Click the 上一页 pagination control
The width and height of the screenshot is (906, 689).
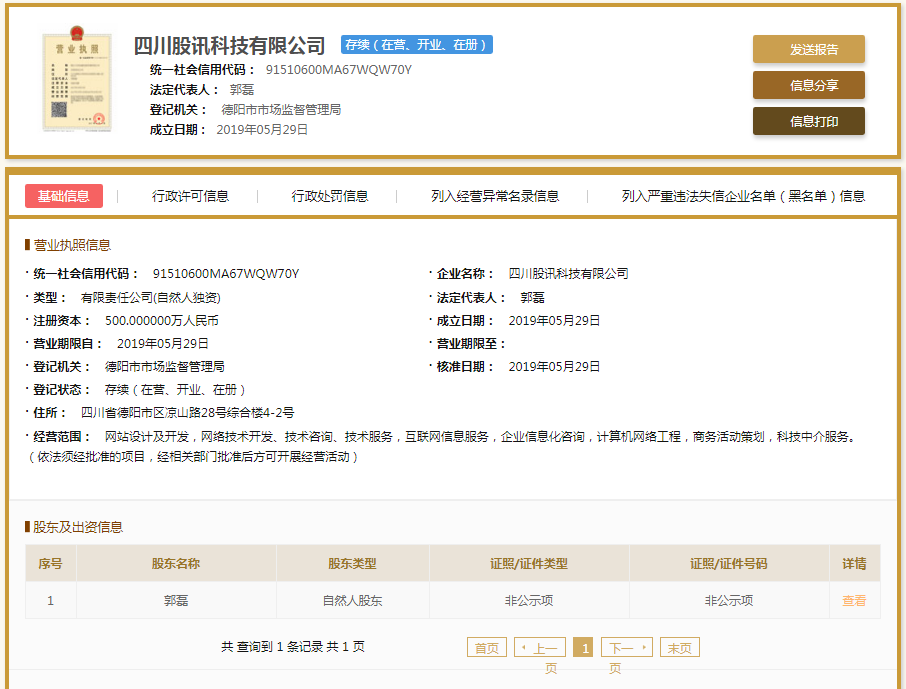point(538,646)
